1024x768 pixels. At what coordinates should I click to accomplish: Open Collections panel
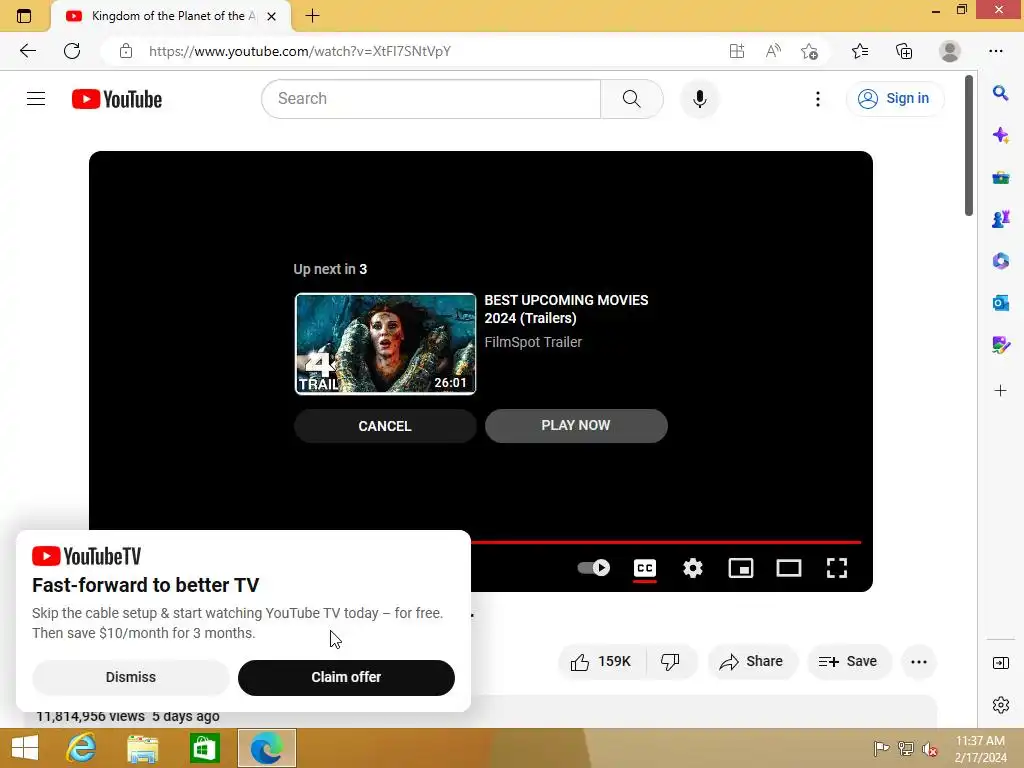coord(904,51)
